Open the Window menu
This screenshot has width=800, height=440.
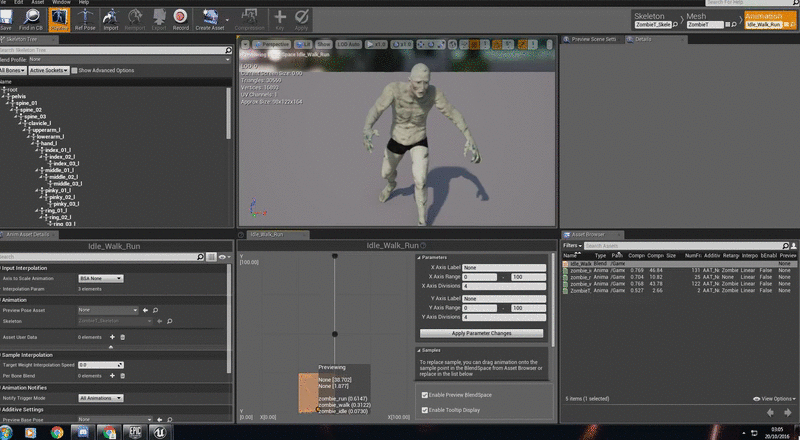(61, 3)
